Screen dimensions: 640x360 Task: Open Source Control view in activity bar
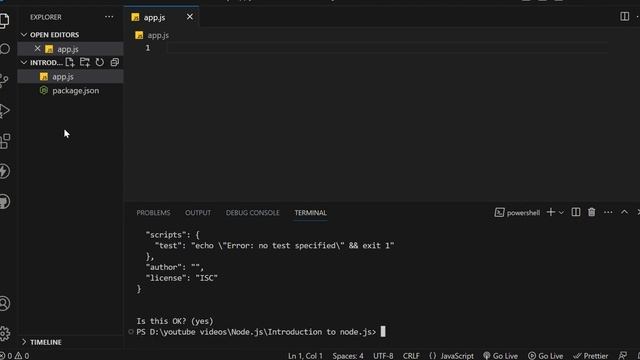[4, 80]
